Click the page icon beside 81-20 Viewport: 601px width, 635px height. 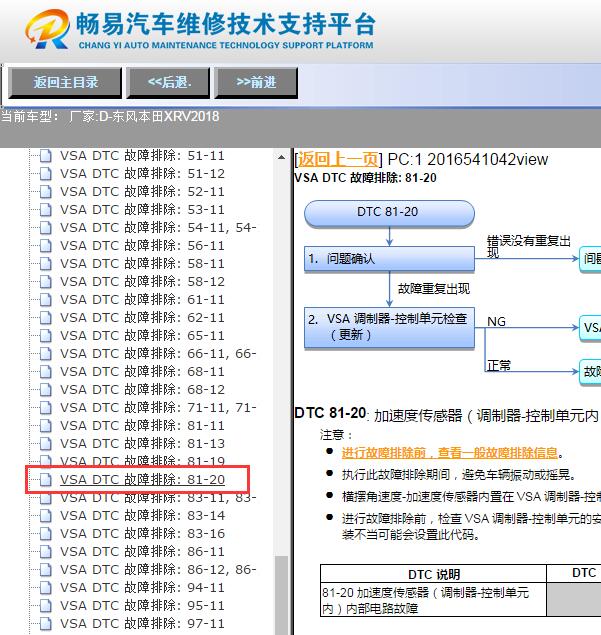[46, 480]
